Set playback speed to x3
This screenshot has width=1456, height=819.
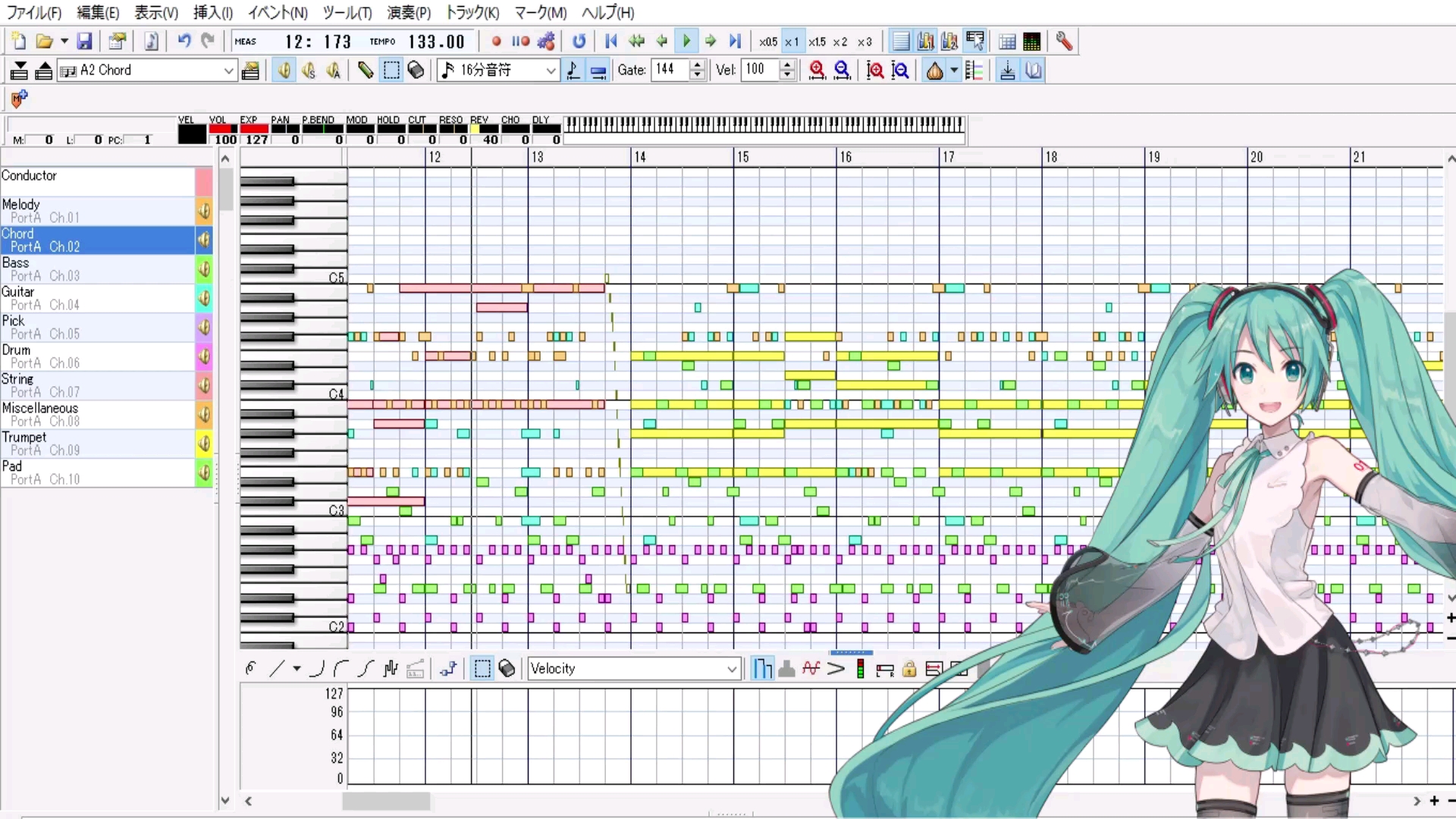pos(864,42)
